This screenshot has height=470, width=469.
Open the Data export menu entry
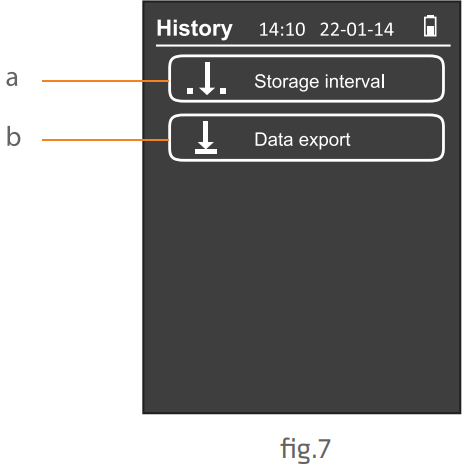point(306,138)
